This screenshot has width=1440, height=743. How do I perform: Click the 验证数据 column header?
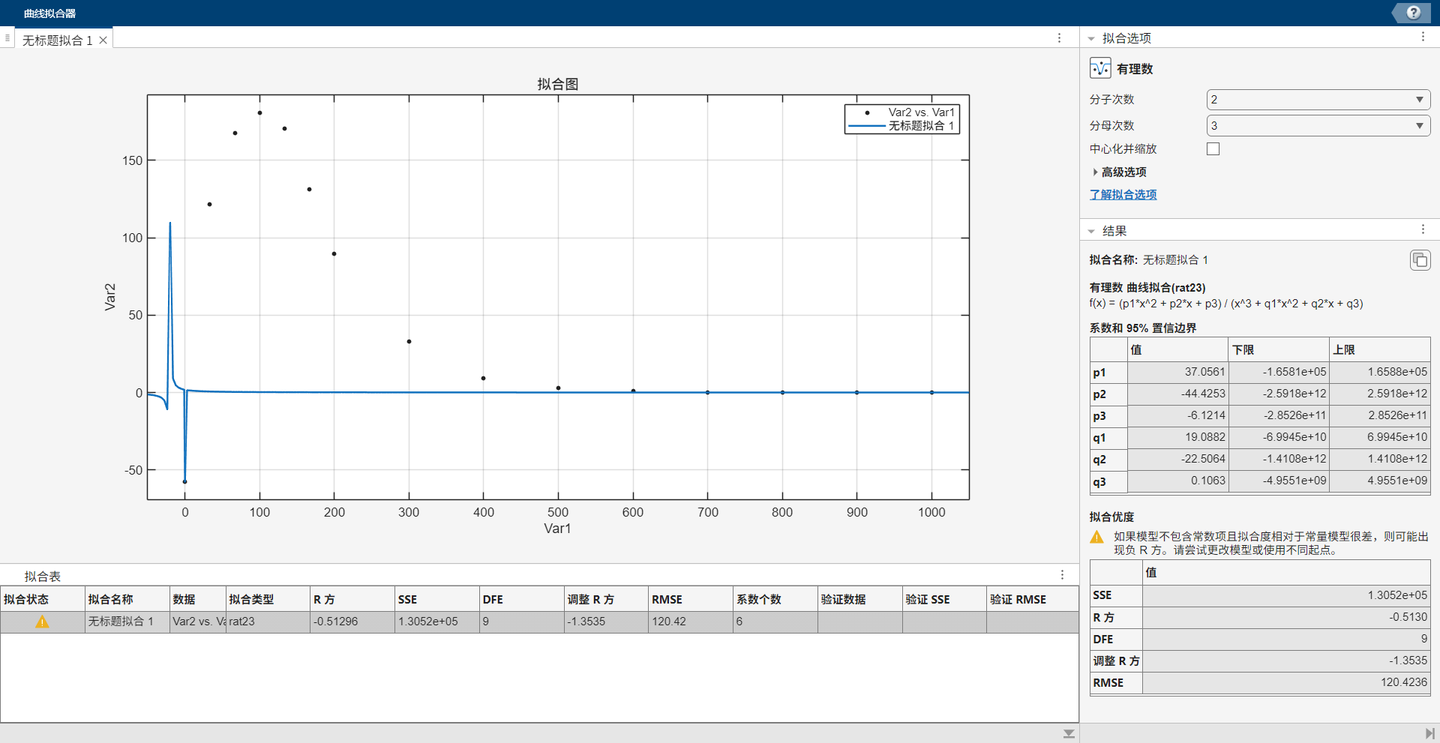click(x=858, y=599)
